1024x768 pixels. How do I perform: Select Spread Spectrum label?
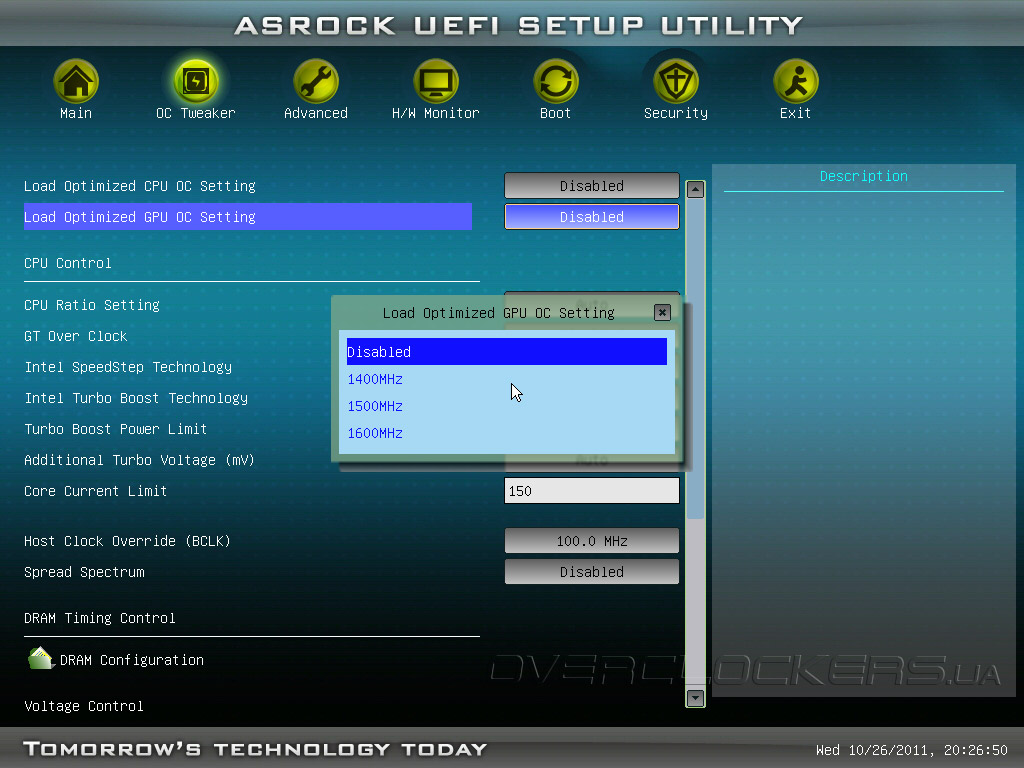tap(84, 572)
